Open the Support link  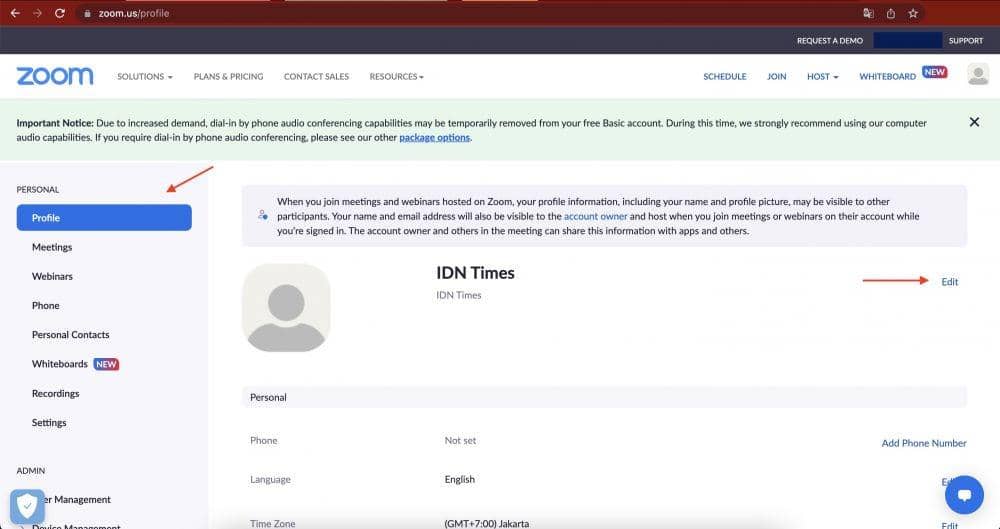click(966, 41)
